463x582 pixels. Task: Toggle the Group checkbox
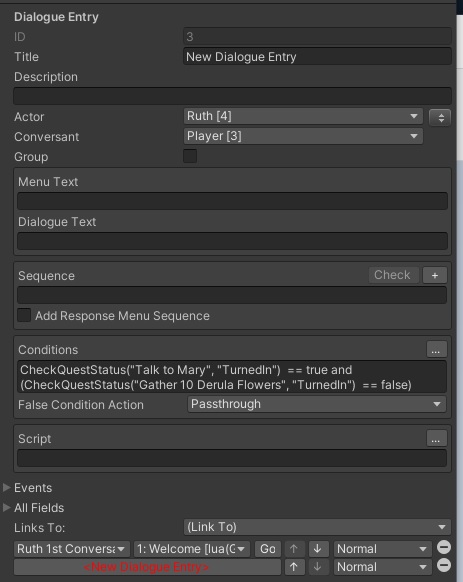(x=190, y=156)
